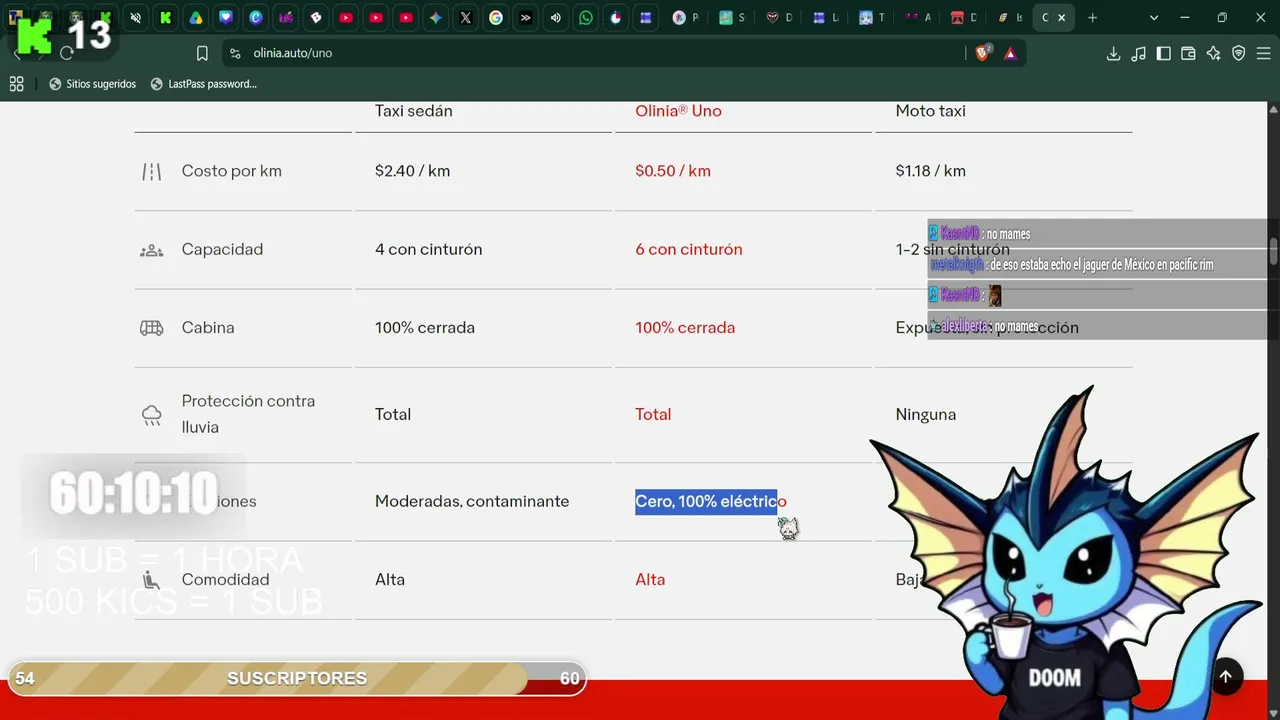The height and width of the screenshot is (720, 1280).
Task: Switch to the tab labeled Is
Action: pyautogui.click(x=1010, y=17)
